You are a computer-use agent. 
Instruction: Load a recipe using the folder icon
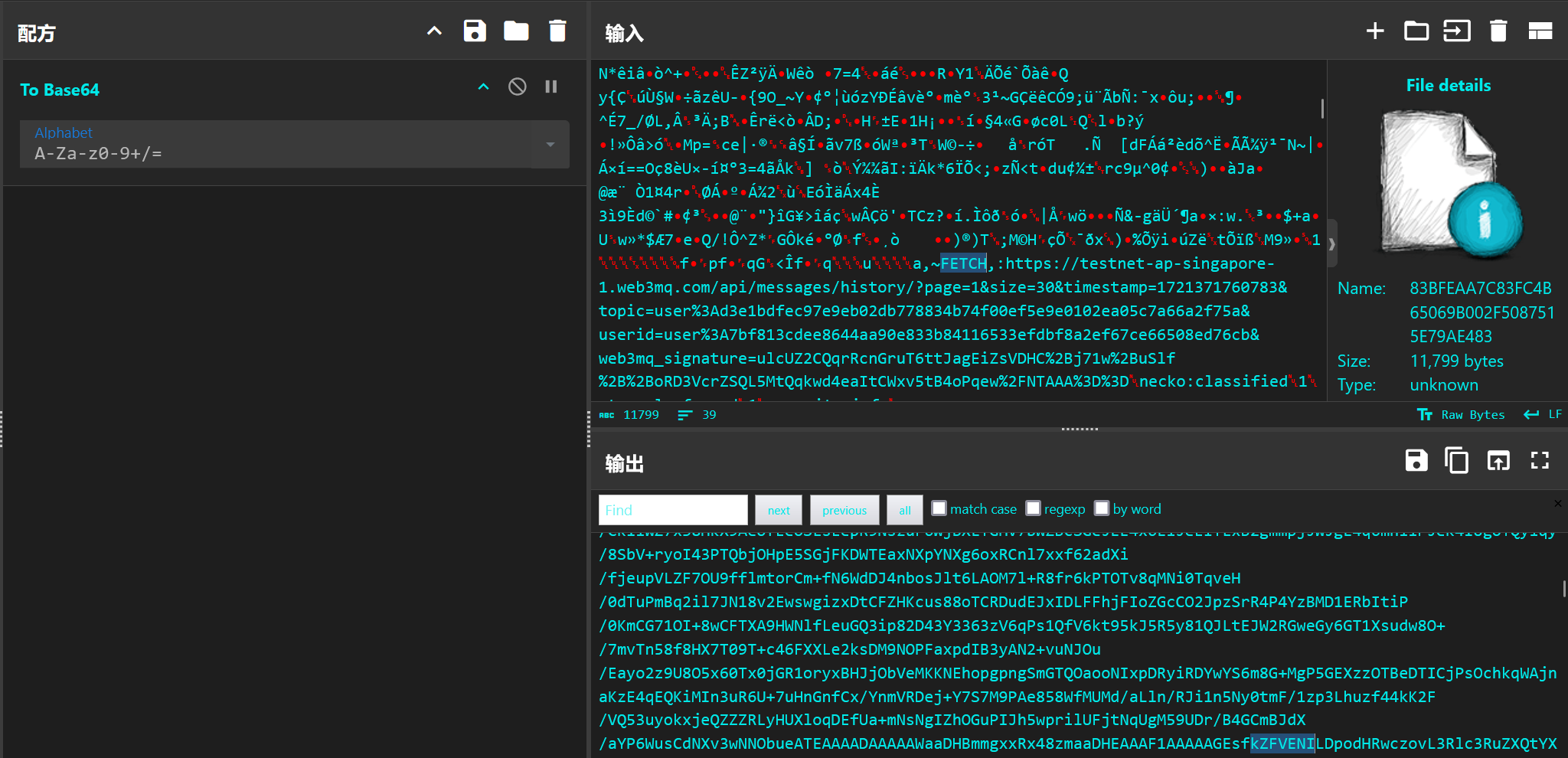pos(516,31)
